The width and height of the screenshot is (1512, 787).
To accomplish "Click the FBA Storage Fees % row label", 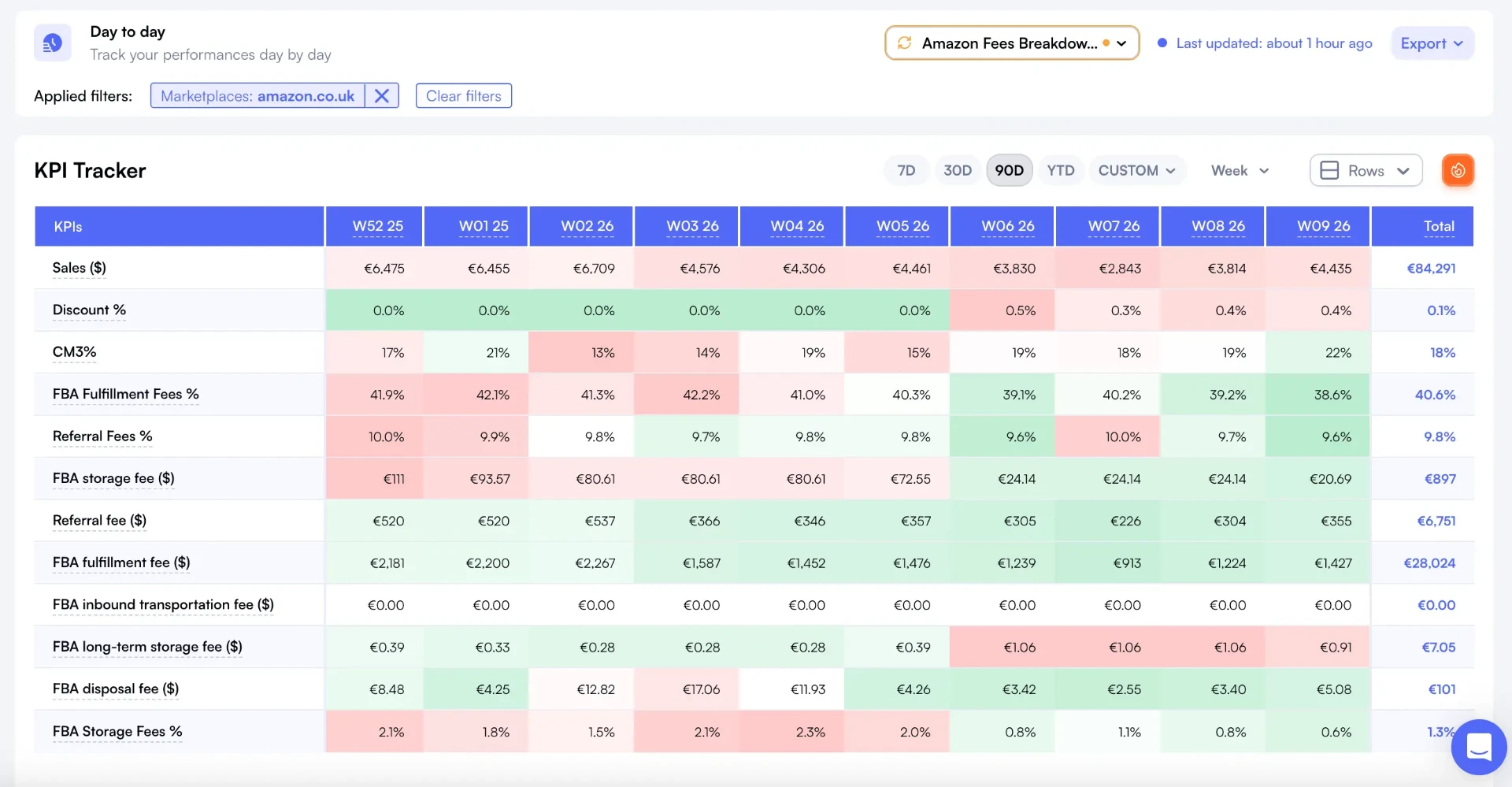I will click(117, 731).
